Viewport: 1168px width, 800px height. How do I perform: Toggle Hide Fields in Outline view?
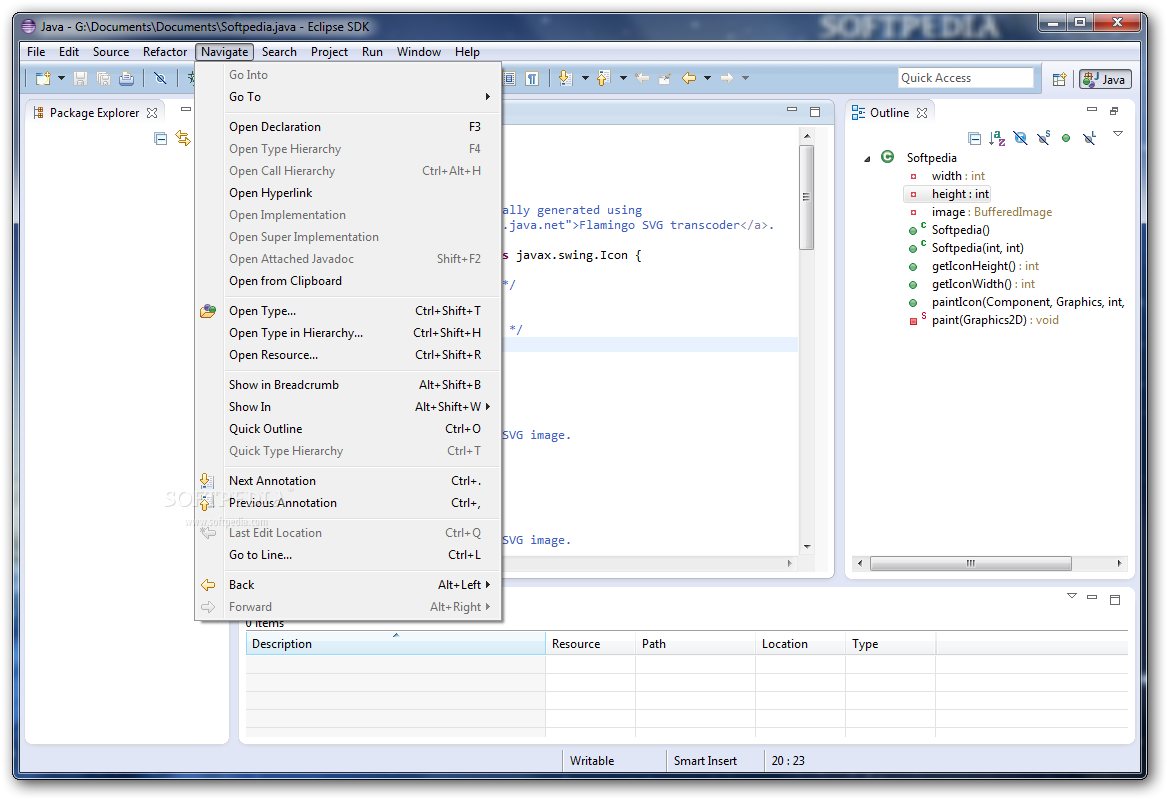[1021, 139]
